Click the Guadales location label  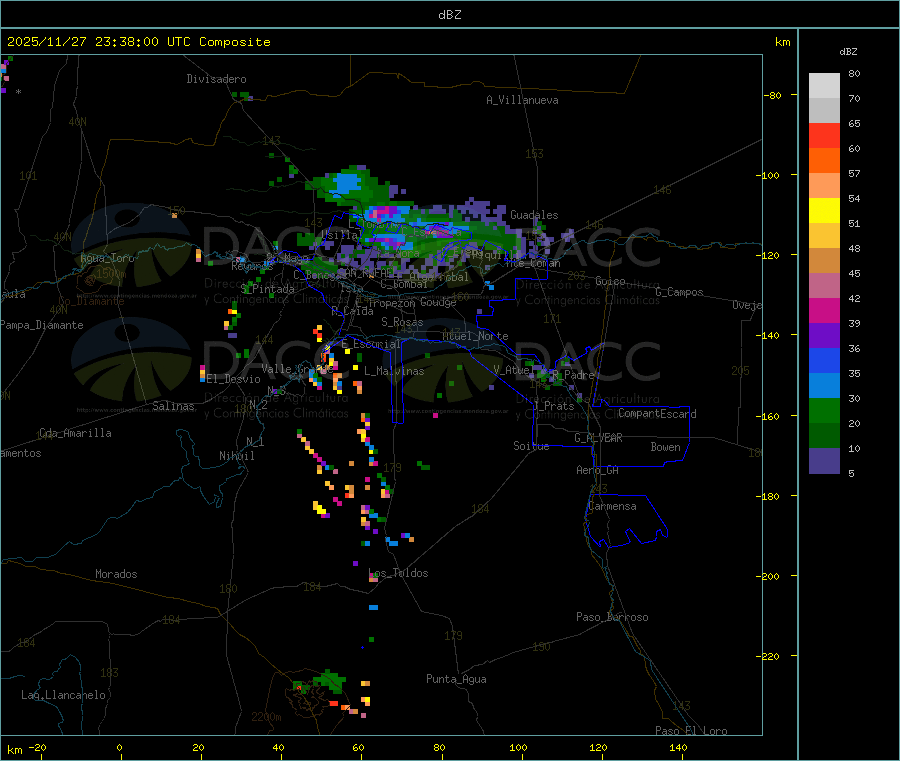(x=534, y=215)
